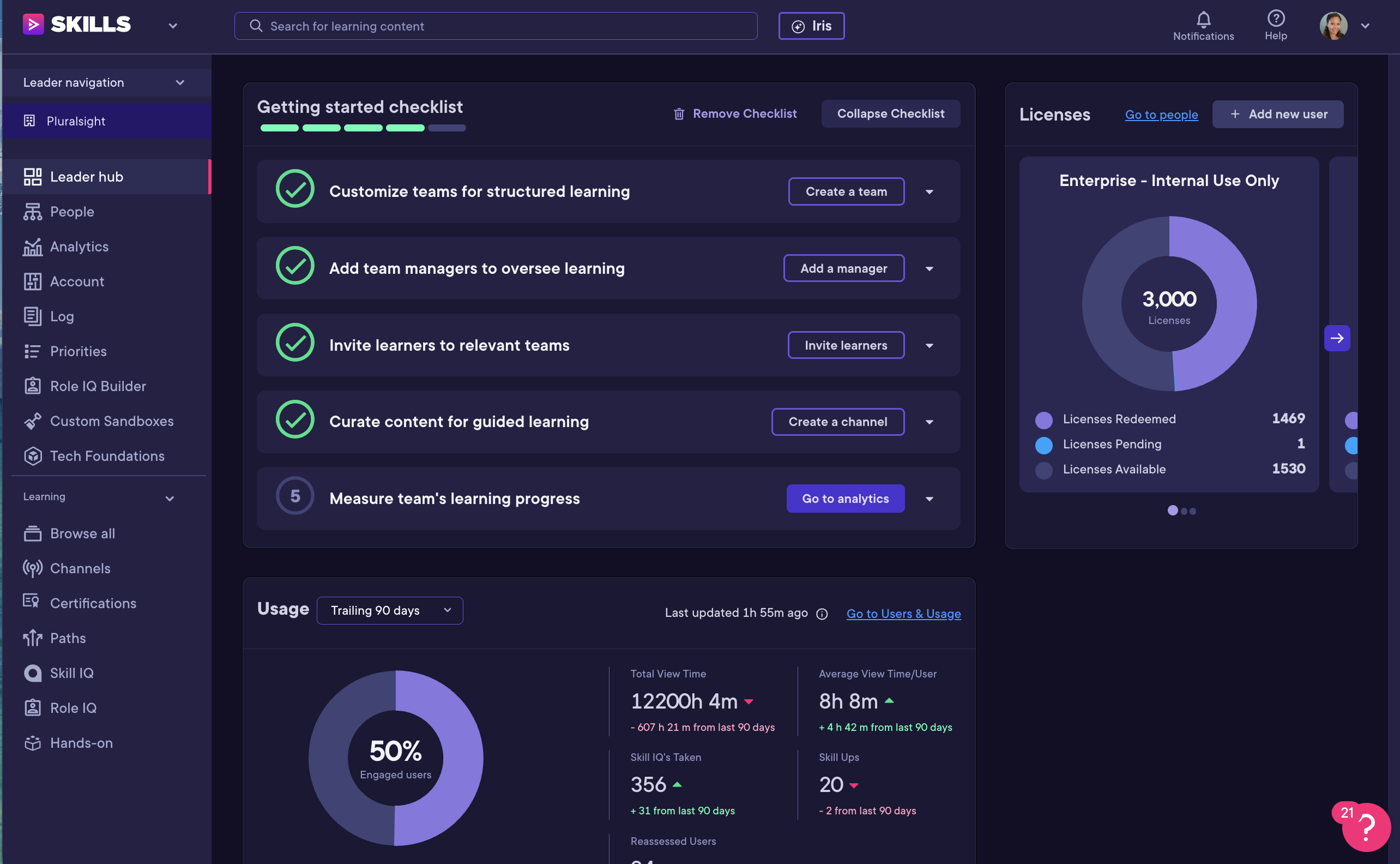Open the Trailing 90 days dropdown
The height and width of the screenshot is (864, 1400).
[390, 611]
